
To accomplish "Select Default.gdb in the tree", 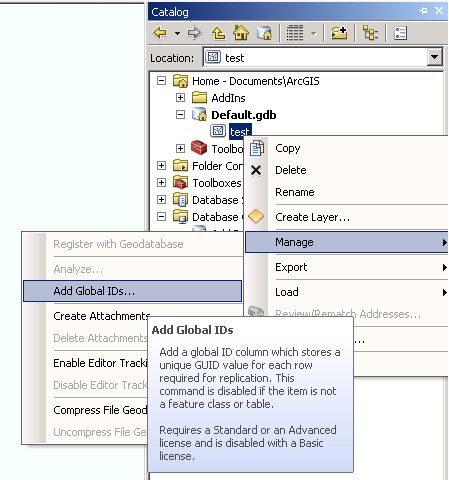I will (x=244, y=115).
